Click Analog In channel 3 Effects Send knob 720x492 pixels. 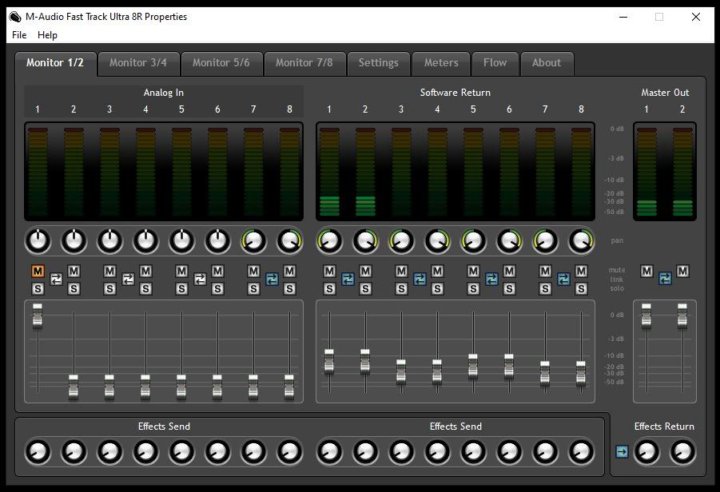point(109,452)
